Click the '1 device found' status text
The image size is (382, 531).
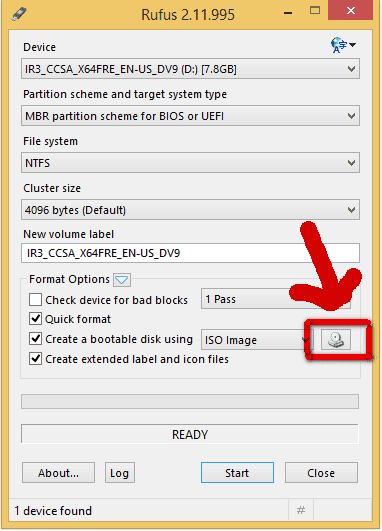point(53,511)
